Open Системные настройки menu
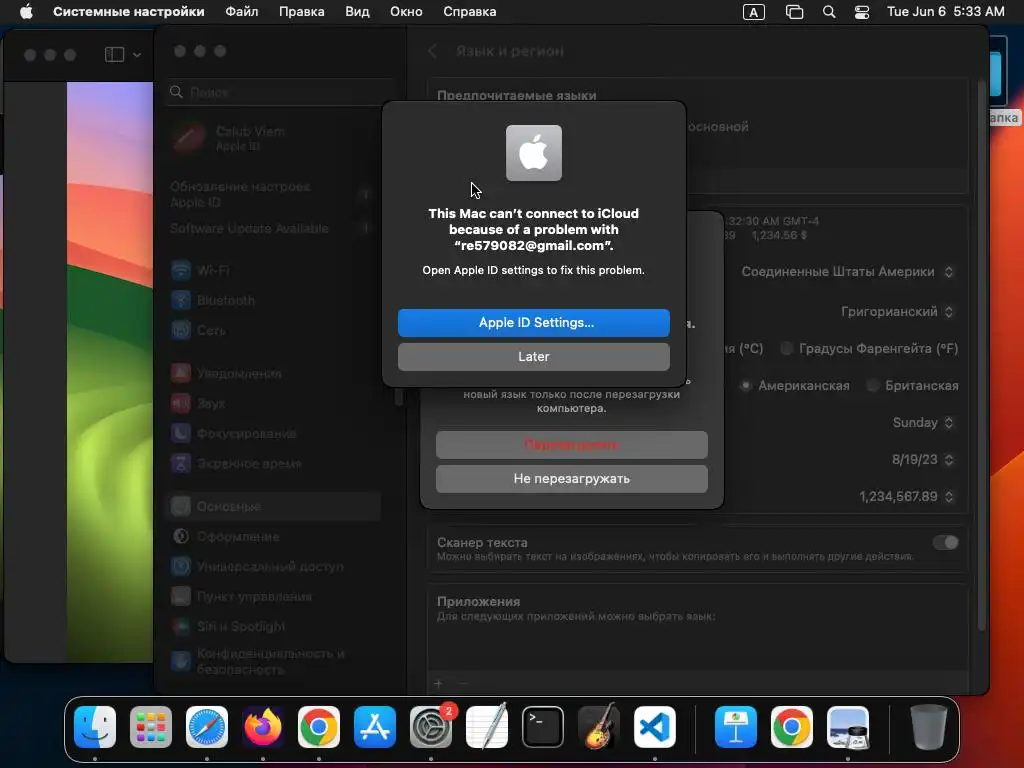Screen dimensions: 1024x768 129,12
